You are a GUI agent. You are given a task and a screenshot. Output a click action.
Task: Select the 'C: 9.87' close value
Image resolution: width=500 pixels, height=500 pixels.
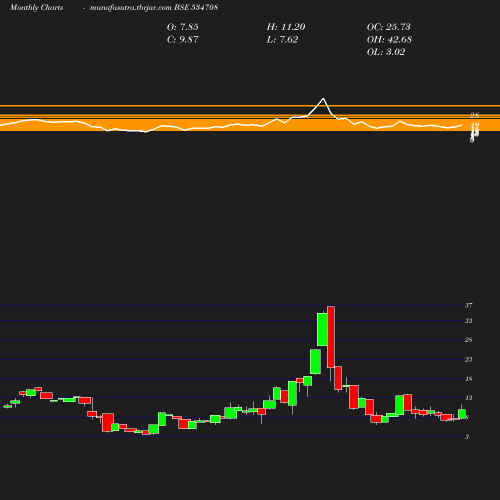182,39
